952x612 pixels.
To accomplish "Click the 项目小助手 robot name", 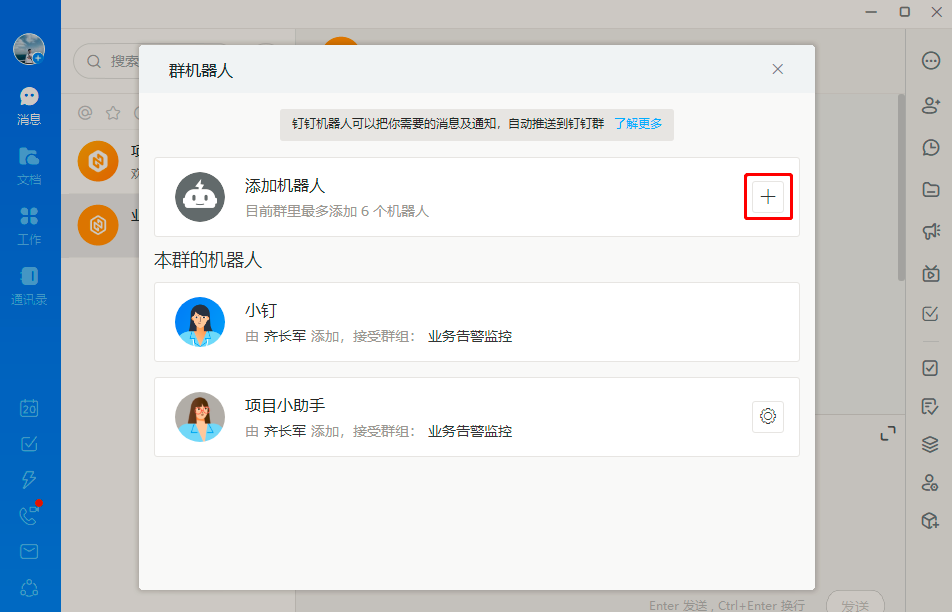I will 285,406.
